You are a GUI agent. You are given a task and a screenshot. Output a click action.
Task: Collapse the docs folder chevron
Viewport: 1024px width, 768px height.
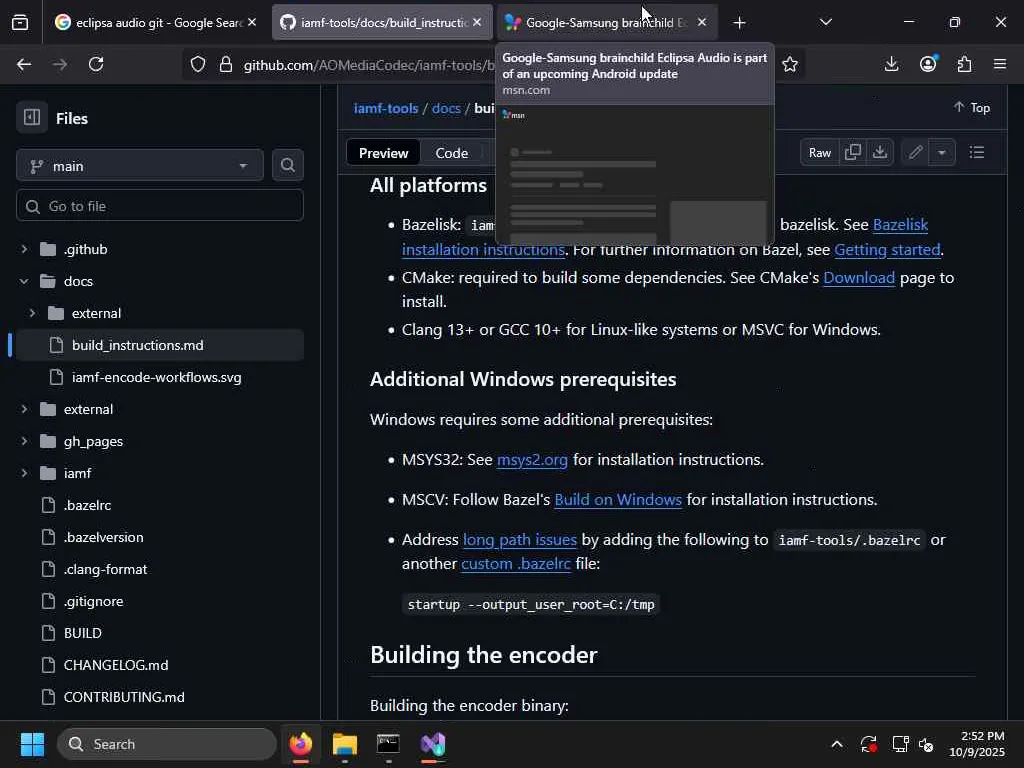click(24, 281)
